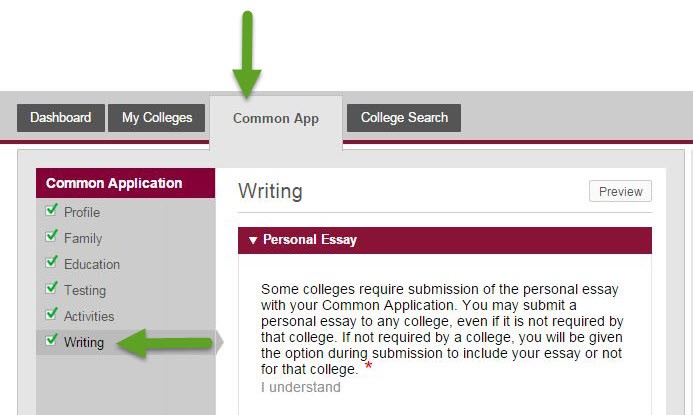693x415 pixels.
Task: Click the green checkmark beside Family
Action: (52, 237)
